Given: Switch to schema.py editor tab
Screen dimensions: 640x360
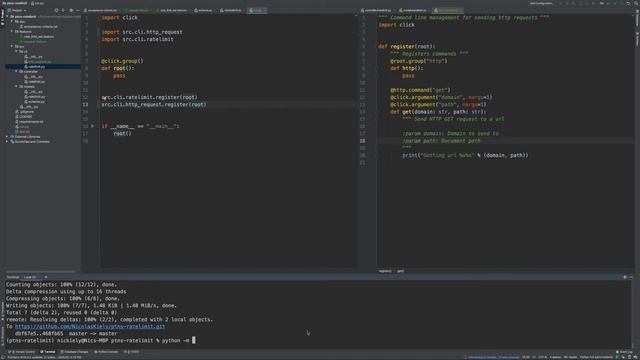Looking at the screenshot, I should click(x=203, y=10).
